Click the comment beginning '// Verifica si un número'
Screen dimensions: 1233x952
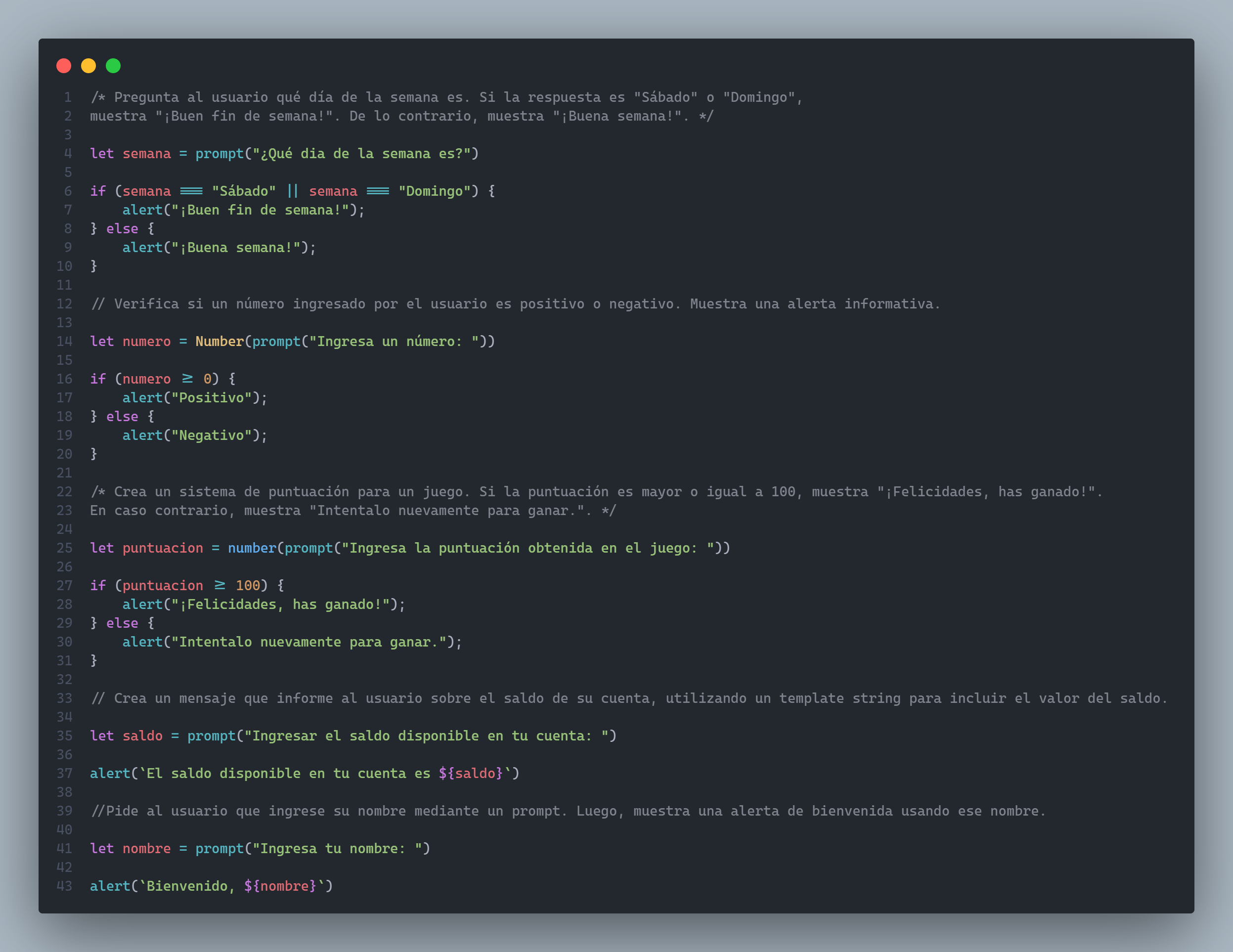(x=516, y=303)
